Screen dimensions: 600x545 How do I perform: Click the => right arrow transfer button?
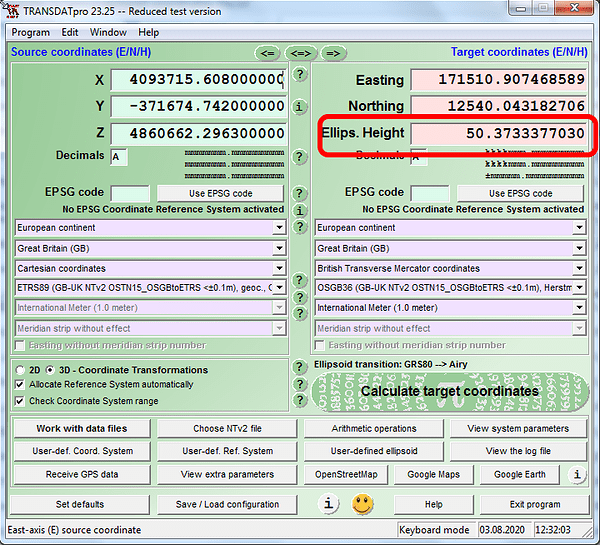click(x=333, y=53)
